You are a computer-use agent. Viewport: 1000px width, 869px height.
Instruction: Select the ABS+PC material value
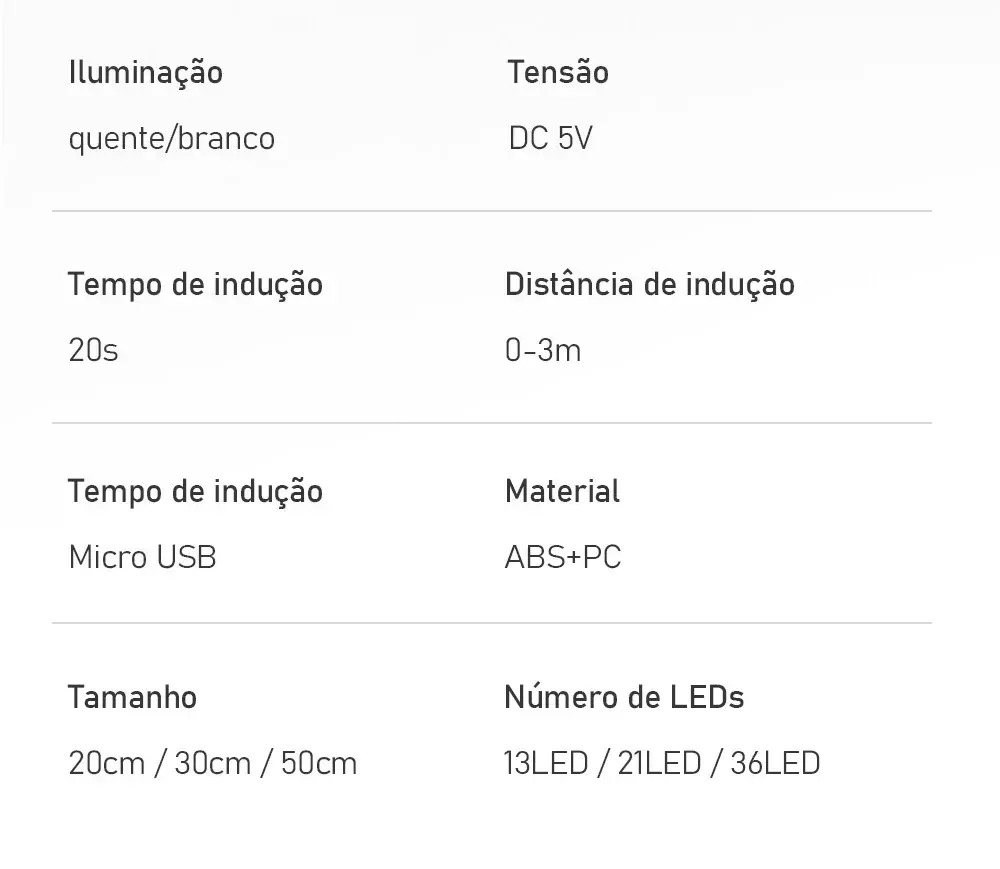(x=562, y=557)
